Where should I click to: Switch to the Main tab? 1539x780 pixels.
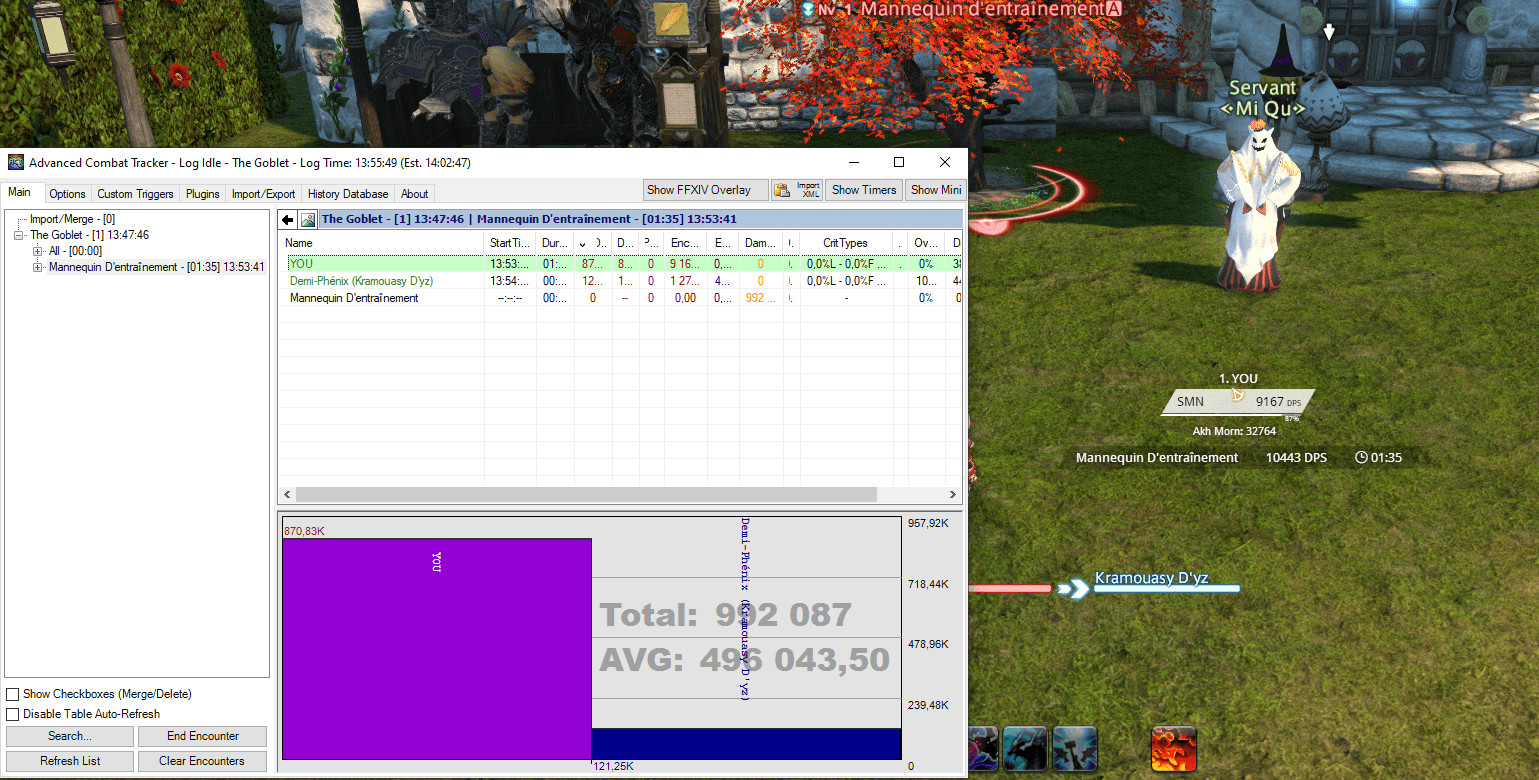pyautogui.click(x=20, y=192)
